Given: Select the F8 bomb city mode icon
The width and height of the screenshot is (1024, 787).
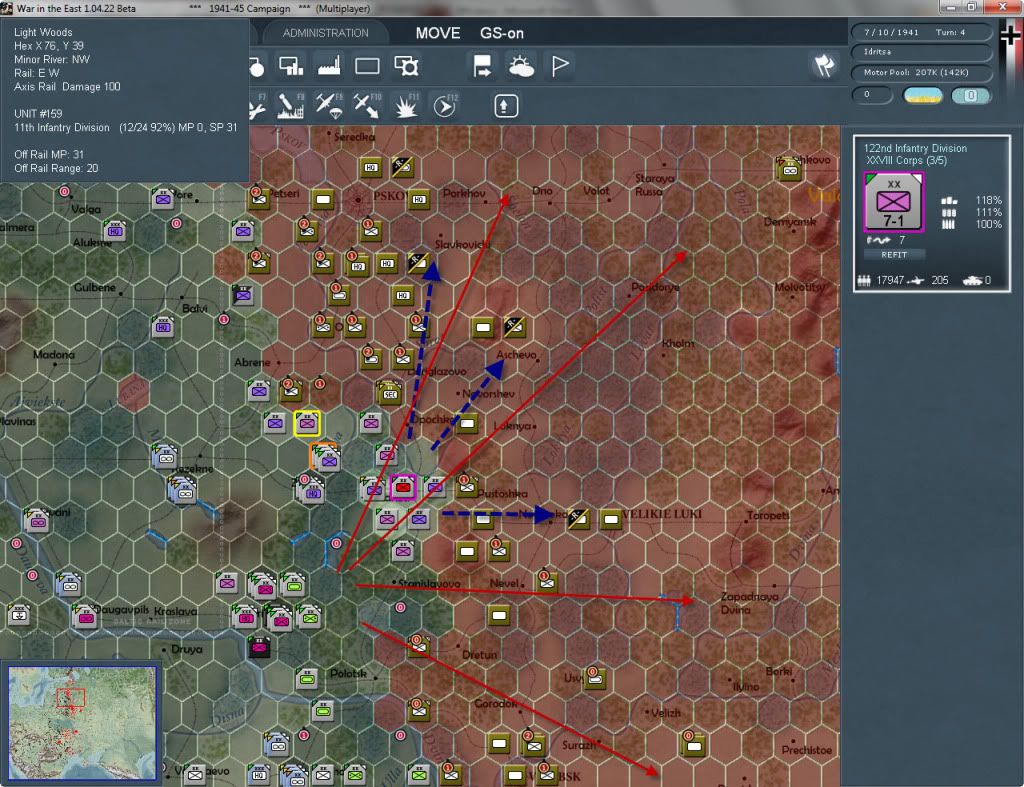Looking at the screenshot, I should click(291, 106).
